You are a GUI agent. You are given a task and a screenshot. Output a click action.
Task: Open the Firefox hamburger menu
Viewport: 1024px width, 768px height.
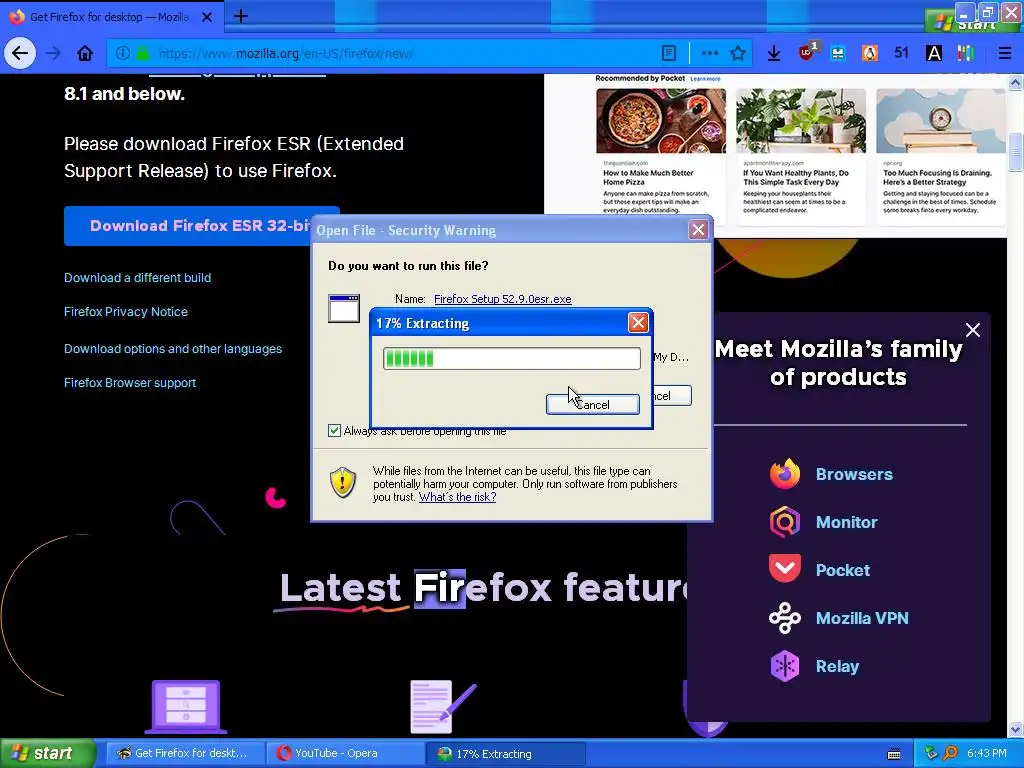click(1004, 54)
